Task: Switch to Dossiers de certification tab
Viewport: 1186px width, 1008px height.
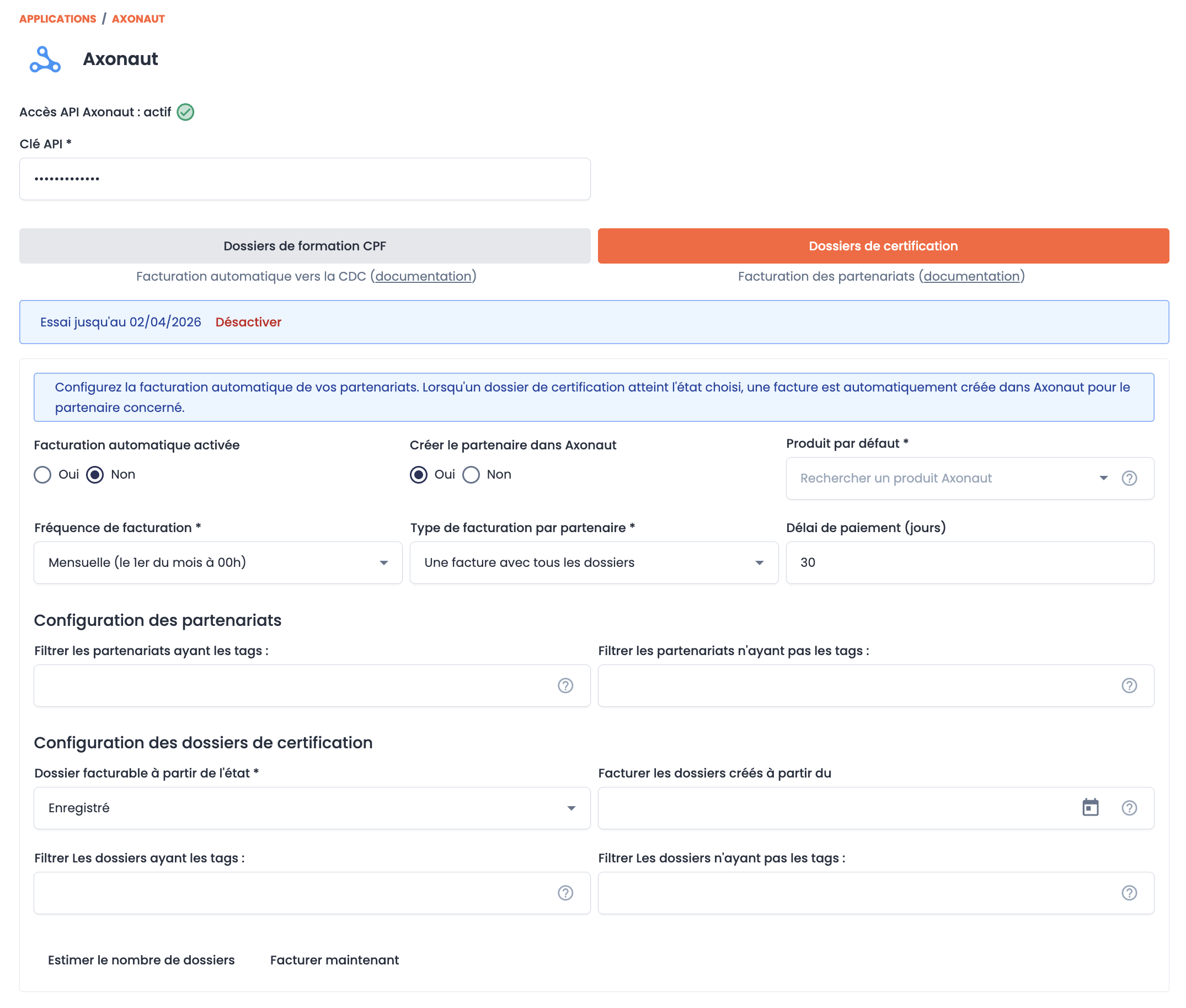Action: click(883, 246)
